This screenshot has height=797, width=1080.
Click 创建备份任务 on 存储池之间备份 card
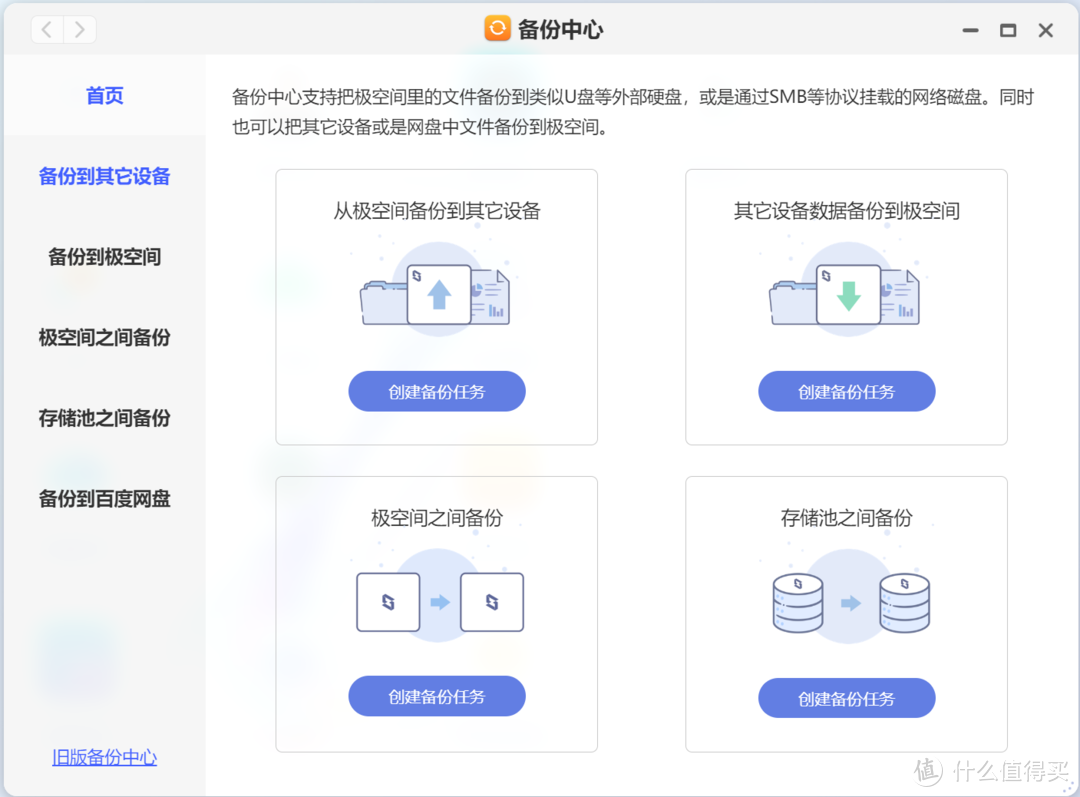(x=846, y=698)
